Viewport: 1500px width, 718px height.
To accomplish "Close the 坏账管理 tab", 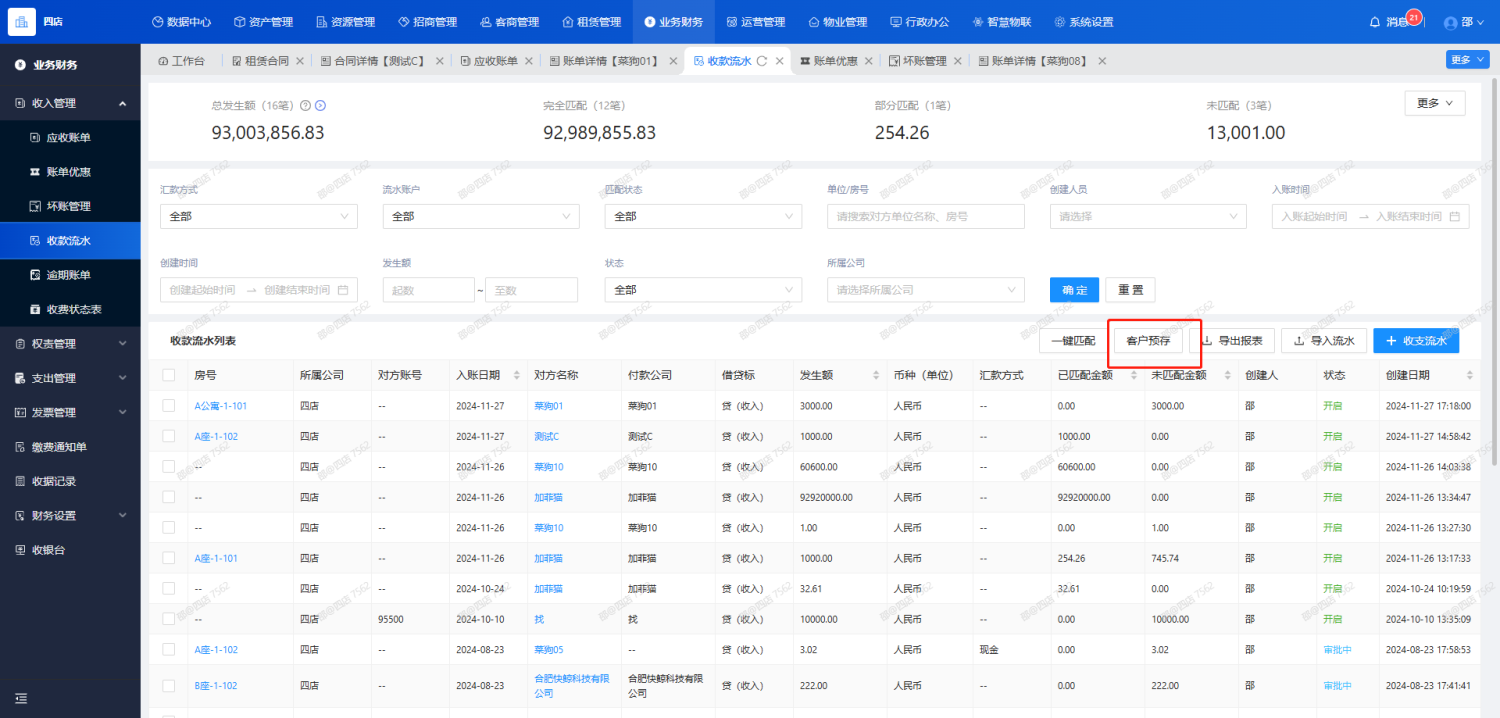I will click(x=958, y=61).
